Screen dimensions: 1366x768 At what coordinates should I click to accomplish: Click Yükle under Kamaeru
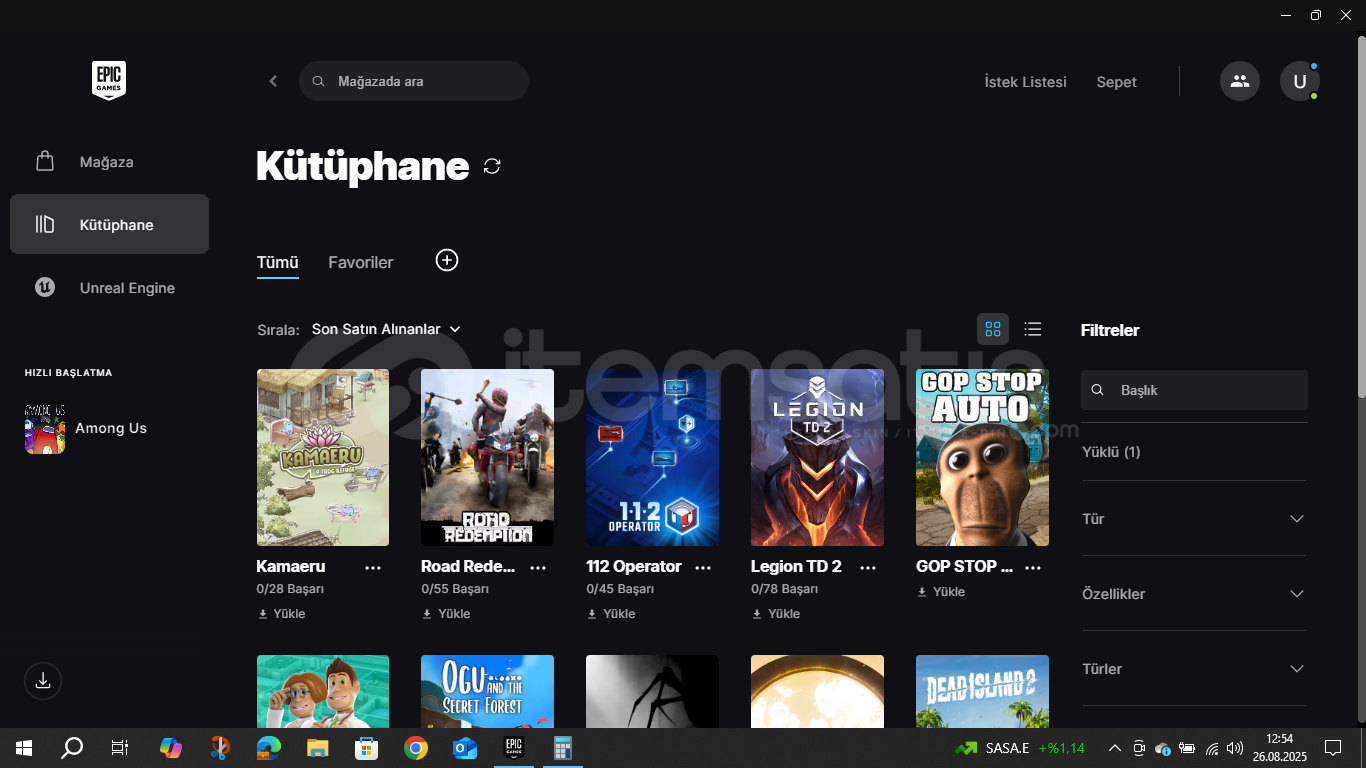click(281, 614)
